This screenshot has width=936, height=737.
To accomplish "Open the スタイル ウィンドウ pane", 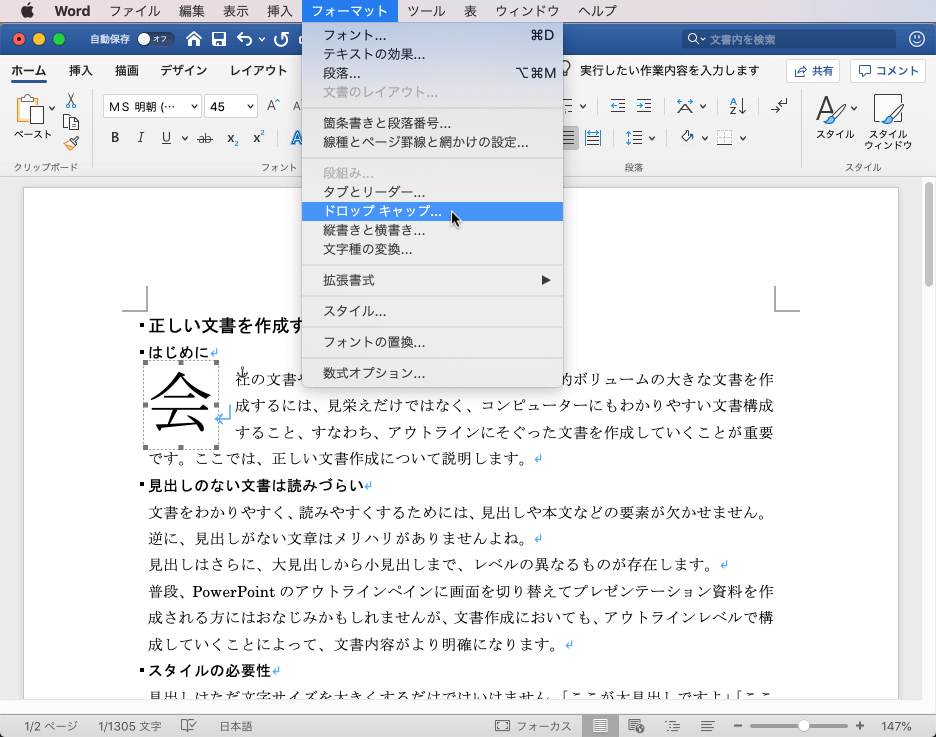I will tap(888, 122).
